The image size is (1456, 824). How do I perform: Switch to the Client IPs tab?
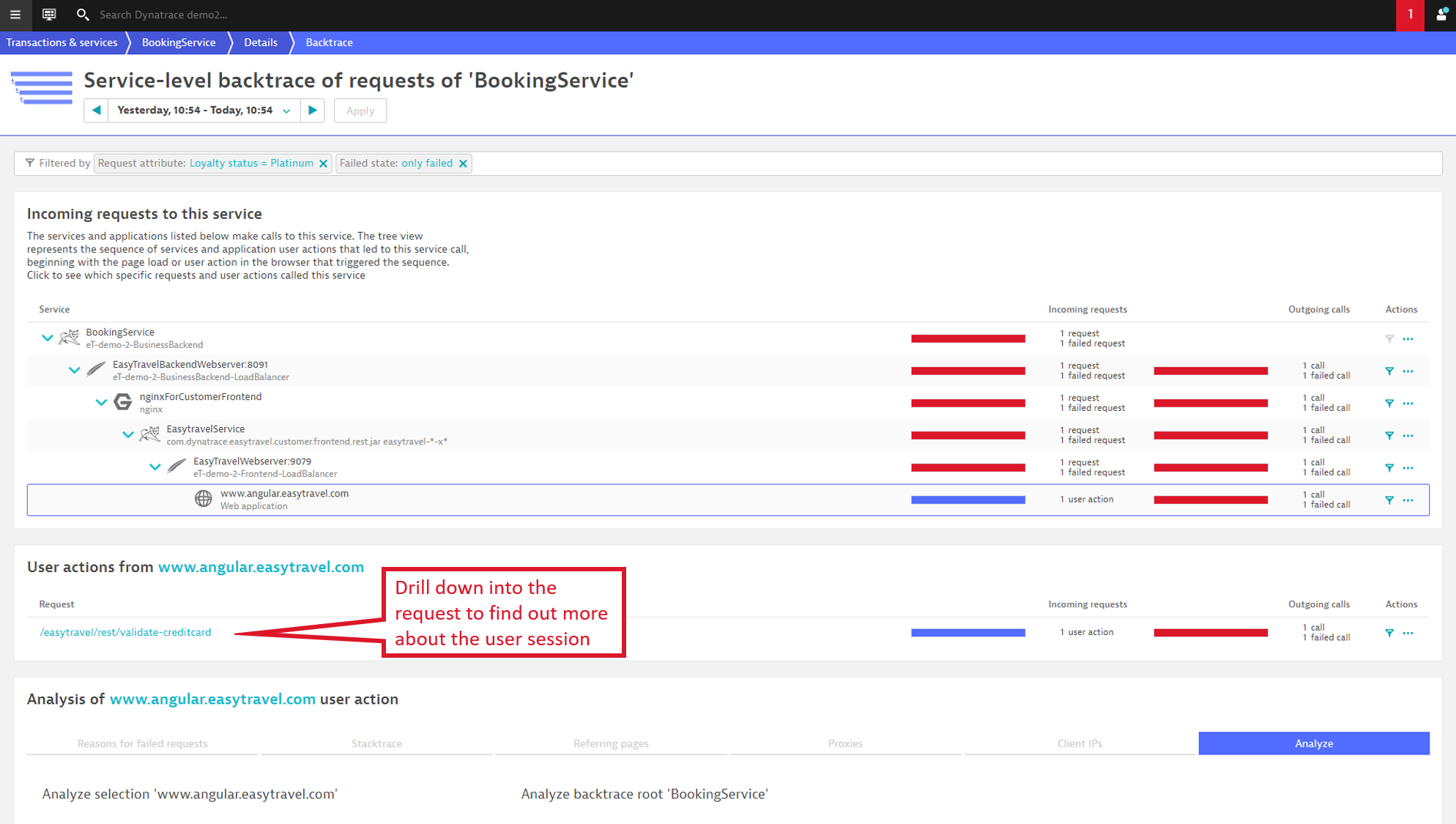[x=1080, y=743]
